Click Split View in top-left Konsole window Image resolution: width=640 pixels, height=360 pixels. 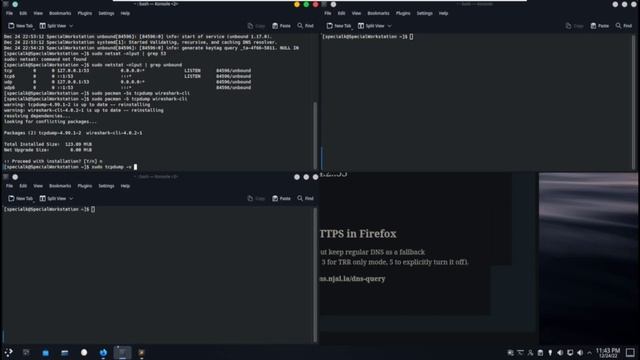tap(53, 26)
